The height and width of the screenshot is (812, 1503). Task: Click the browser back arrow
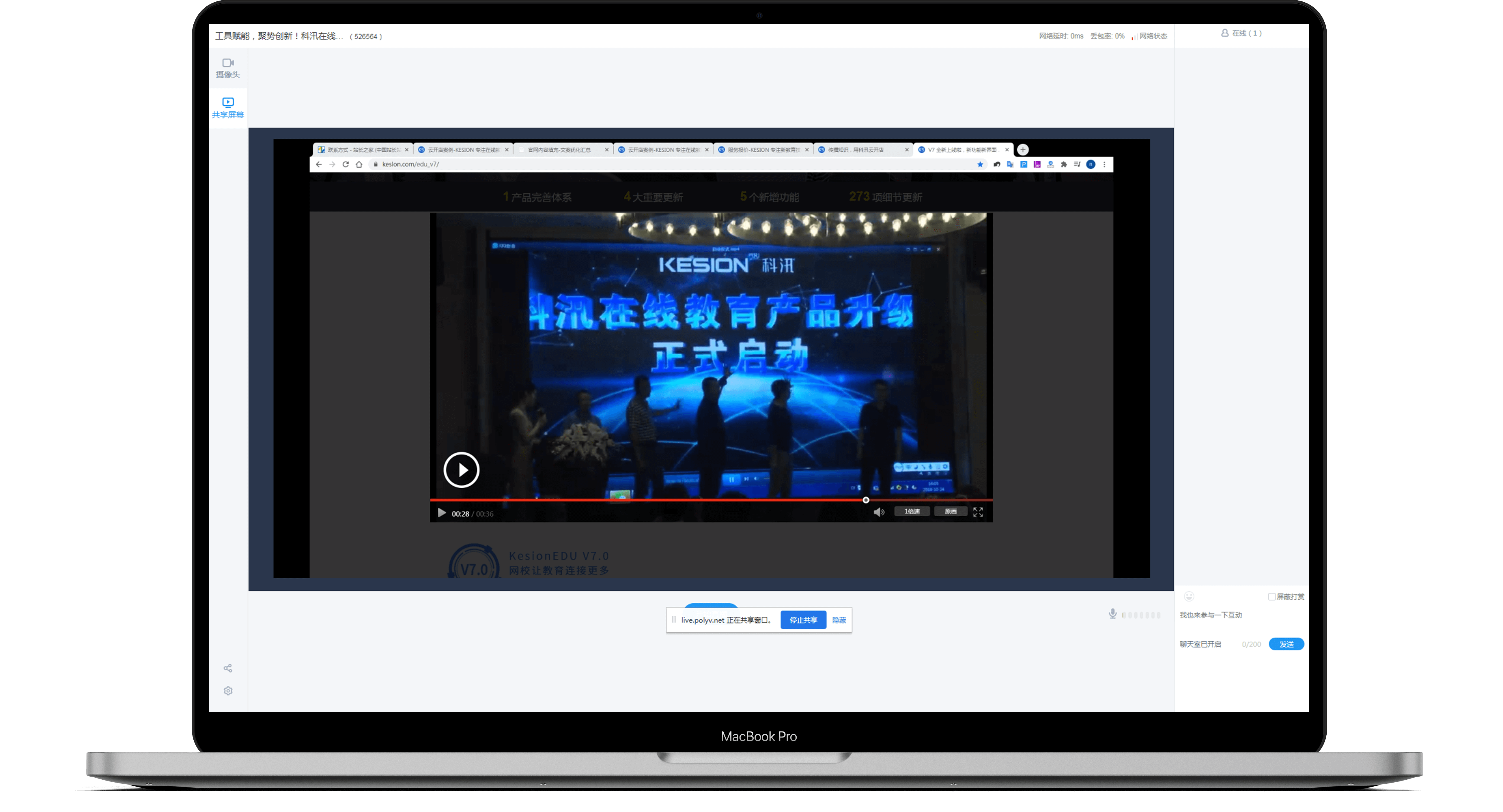[x=319, y=164]
